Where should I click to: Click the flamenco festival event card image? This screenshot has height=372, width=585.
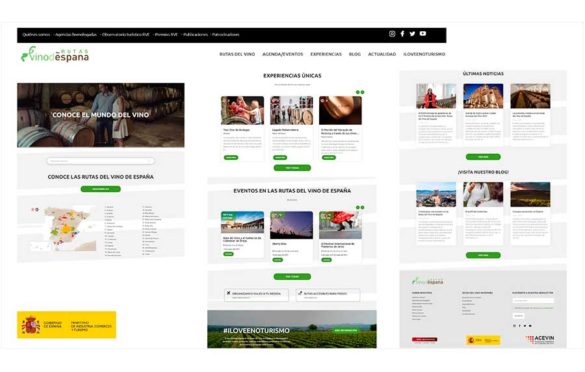point(340,225)
